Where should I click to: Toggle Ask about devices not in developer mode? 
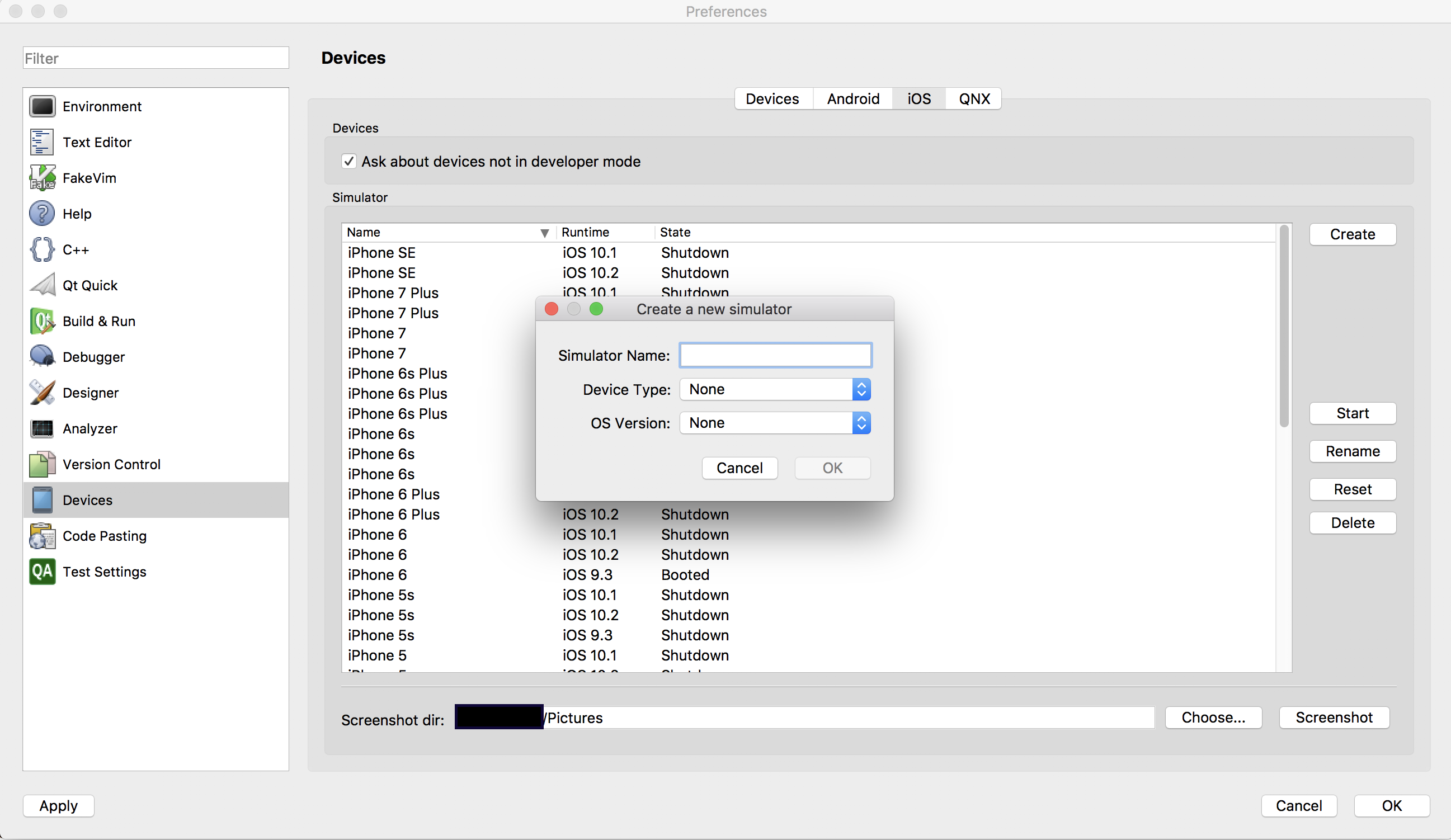tap(349, 162)
